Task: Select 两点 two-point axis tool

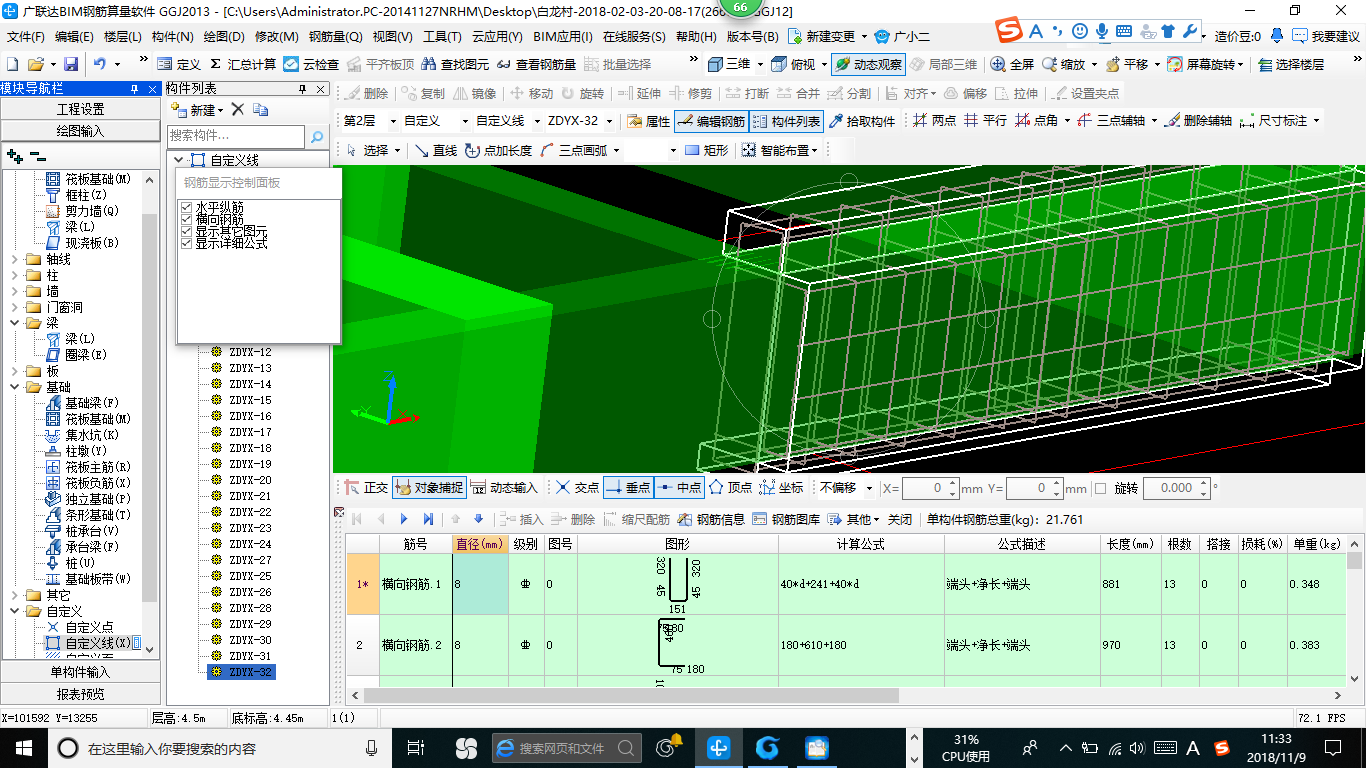Action: tap(934, 121)
